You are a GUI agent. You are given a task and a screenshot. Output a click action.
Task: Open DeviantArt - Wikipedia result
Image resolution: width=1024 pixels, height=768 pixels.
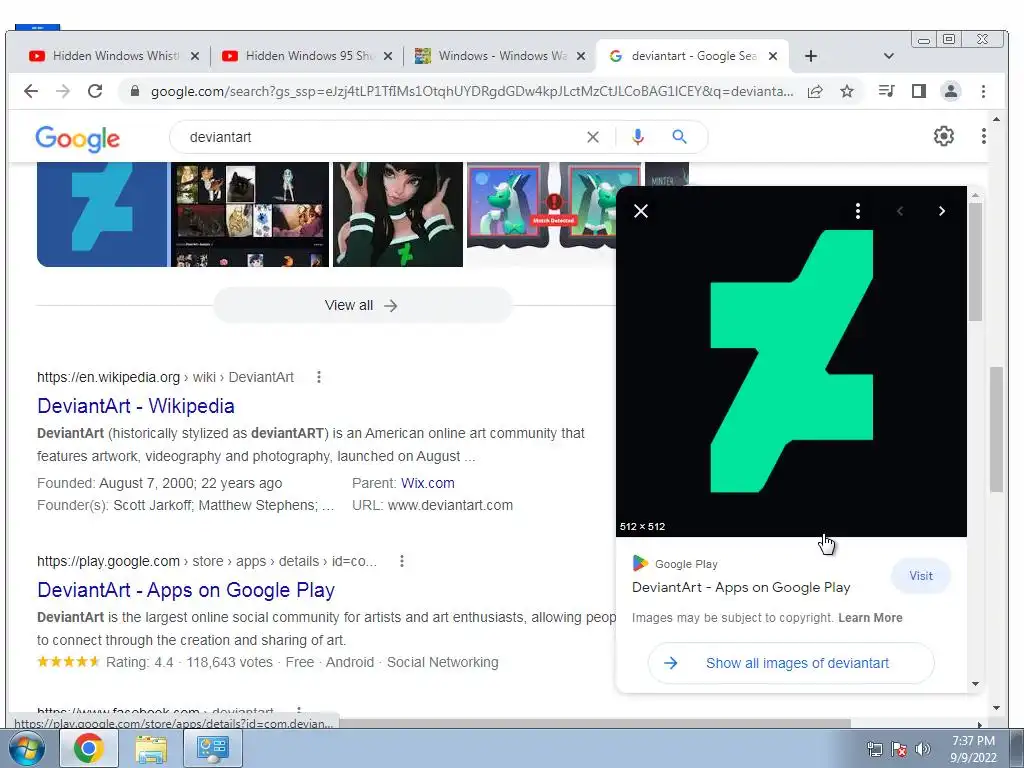[x=136, y=406]
